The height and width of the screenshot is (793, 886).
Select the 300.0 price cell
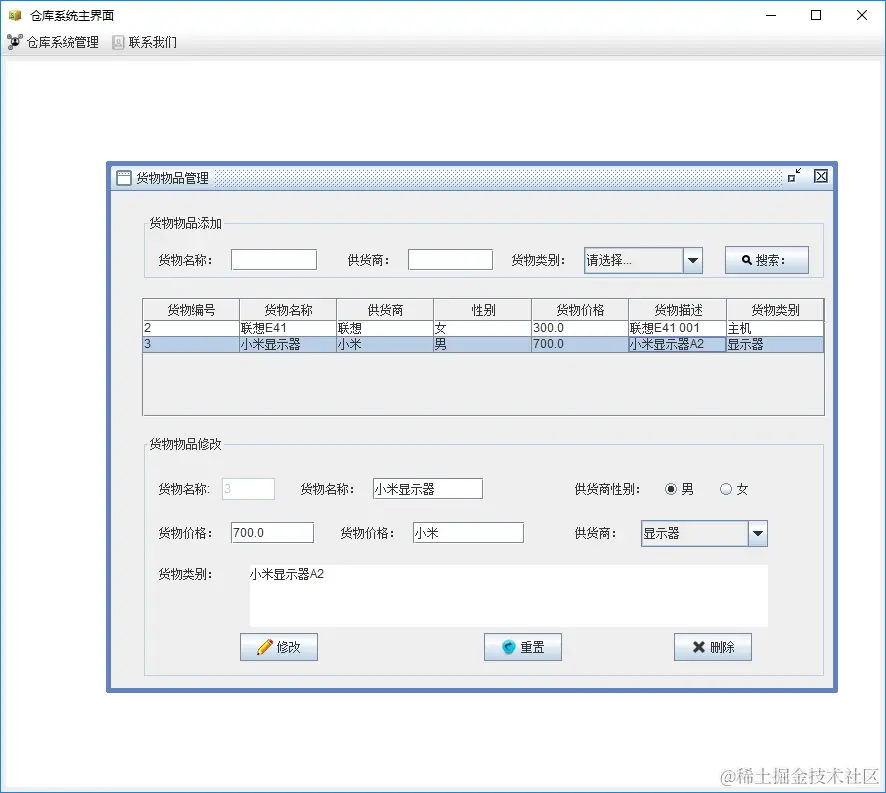(580, 328)
